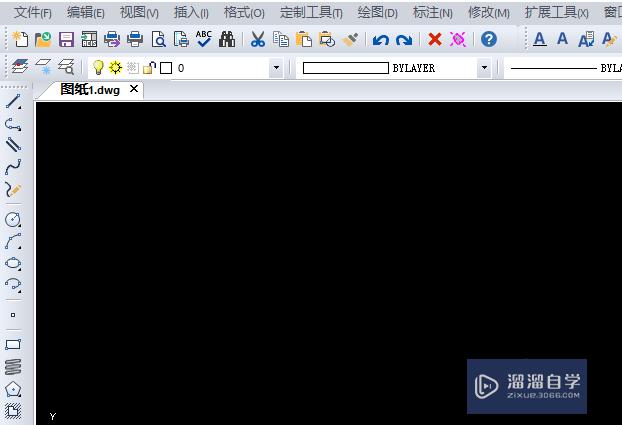Screen dimensions: 622x425
Task: Click the Print preview magnifier page icon
Action: tap(159, 39)
